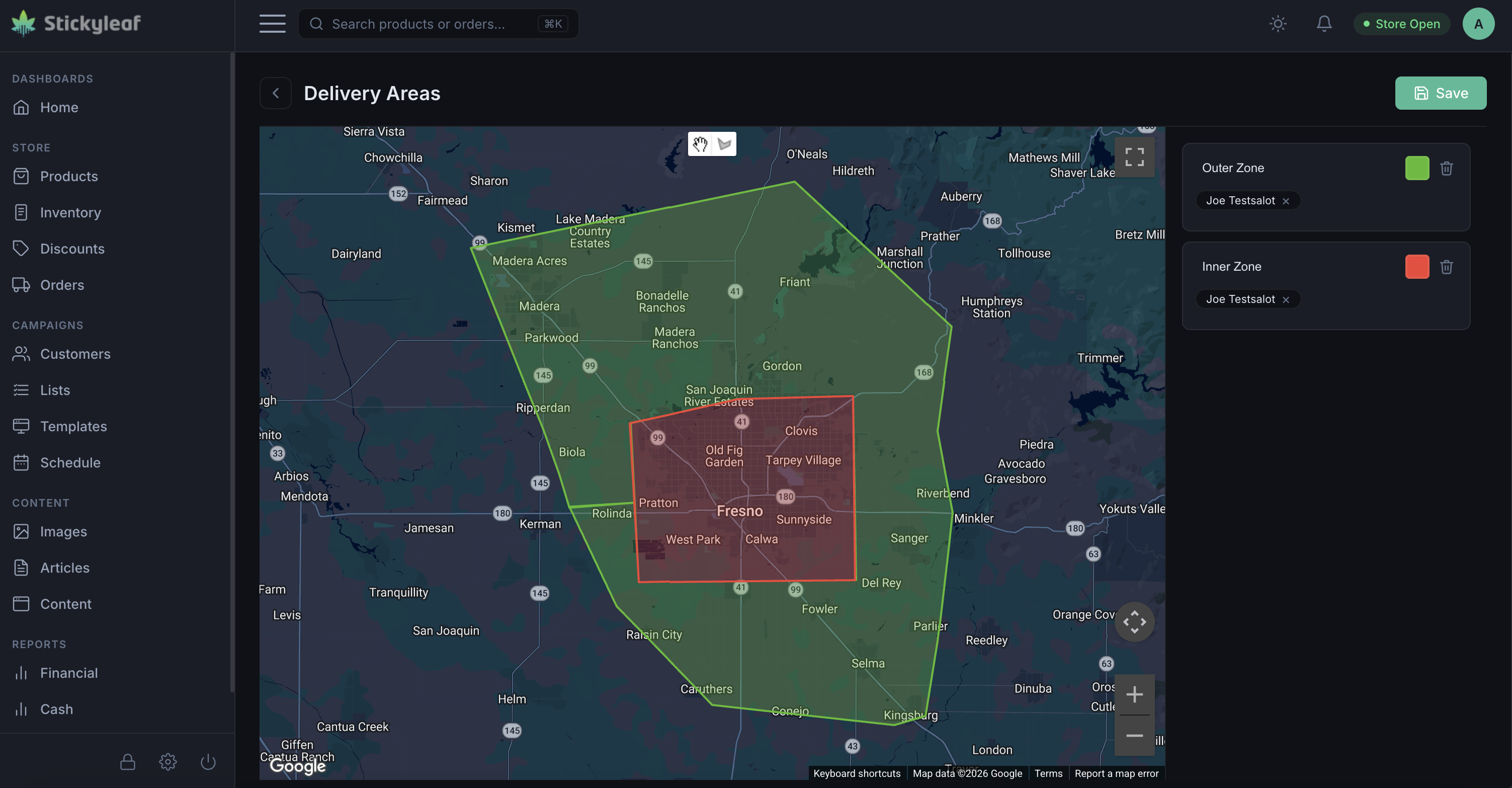The height and width of the screenshot is (788, 1512).
Task: Click the search products input field
Action: pyautogui.click(x=437, y=24)
